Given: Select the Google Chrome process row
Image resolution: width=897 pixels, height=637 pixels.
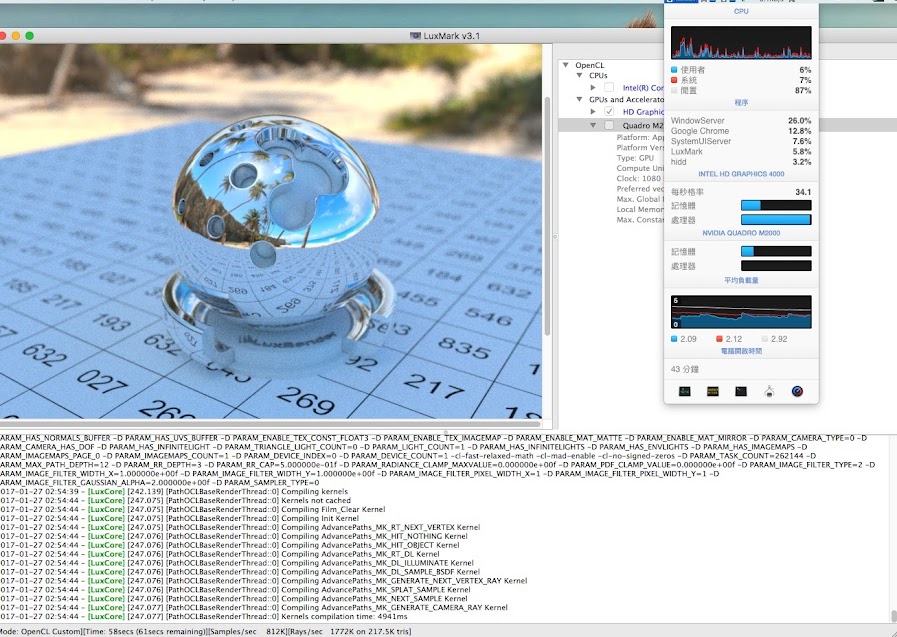Looking at the screenshot, I should 741,131.
